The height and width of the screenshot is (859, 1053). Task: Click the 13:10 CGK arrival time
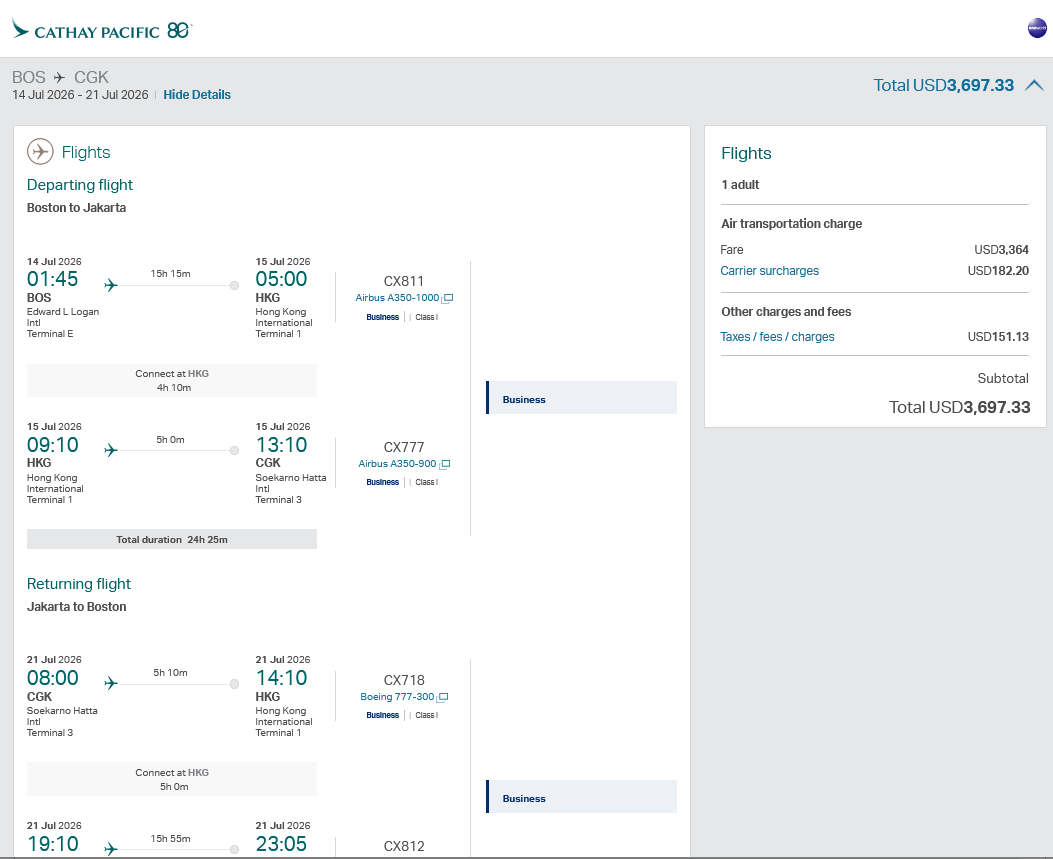281,445
